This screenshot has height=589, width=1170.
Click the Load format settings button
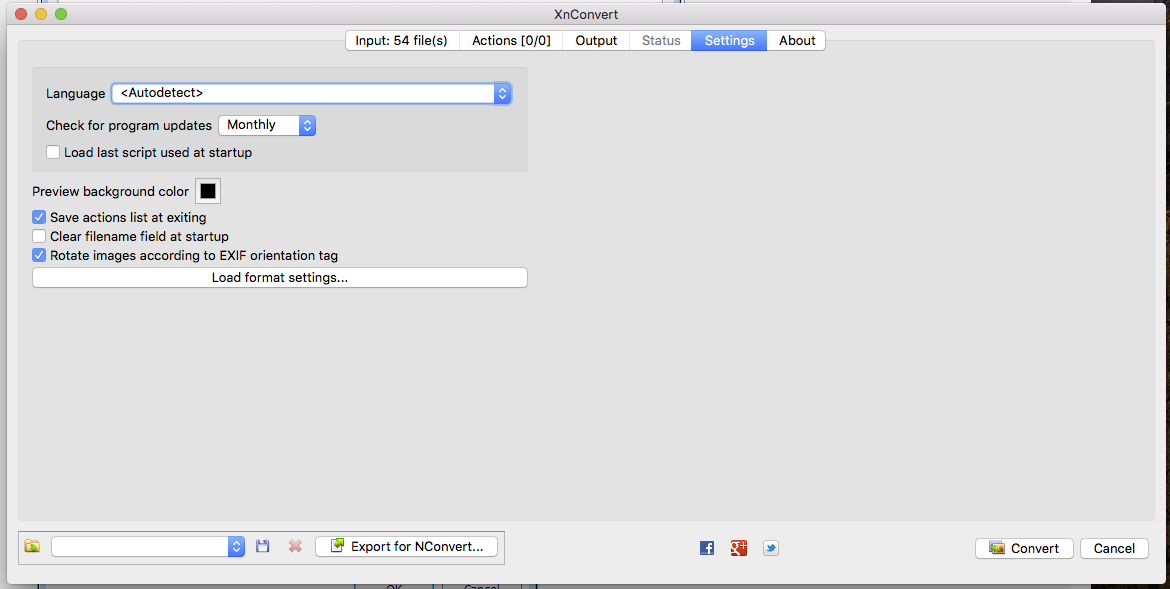click(280, 278)
